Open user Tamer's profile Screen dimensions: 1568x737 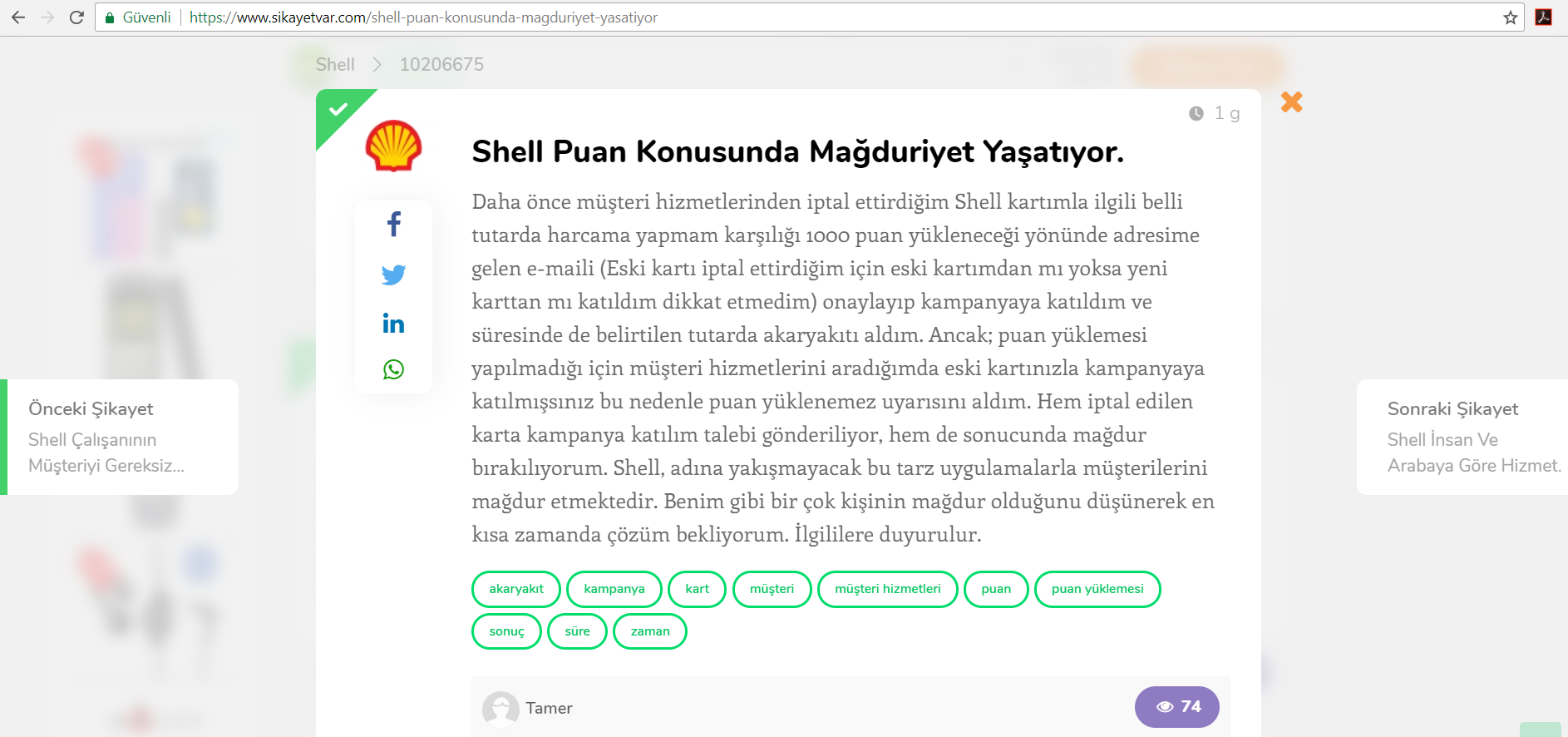(x=549, y=708)
